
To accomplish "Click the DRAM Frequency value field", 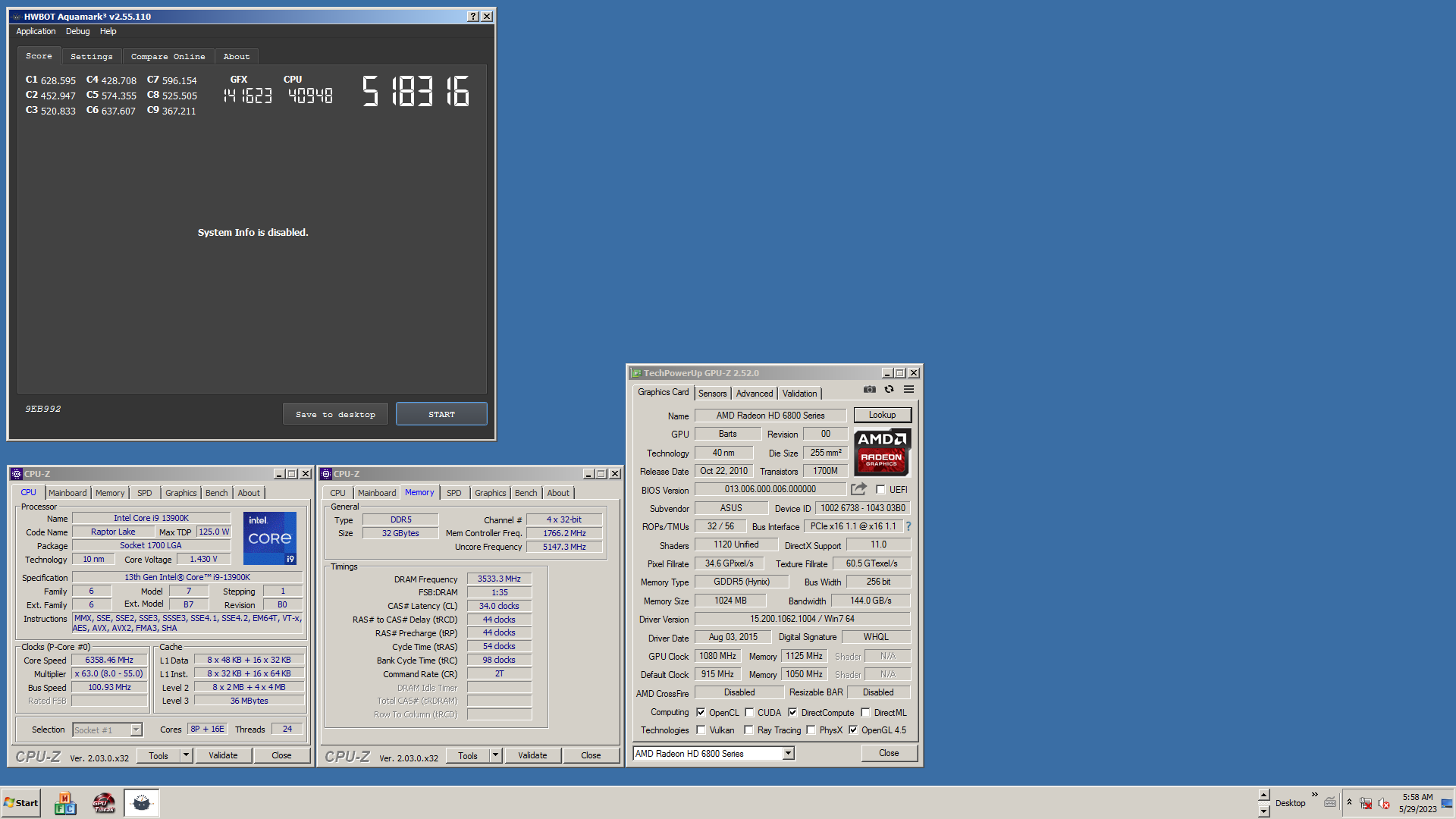I will pyautogui.click(x=499, y=579).
